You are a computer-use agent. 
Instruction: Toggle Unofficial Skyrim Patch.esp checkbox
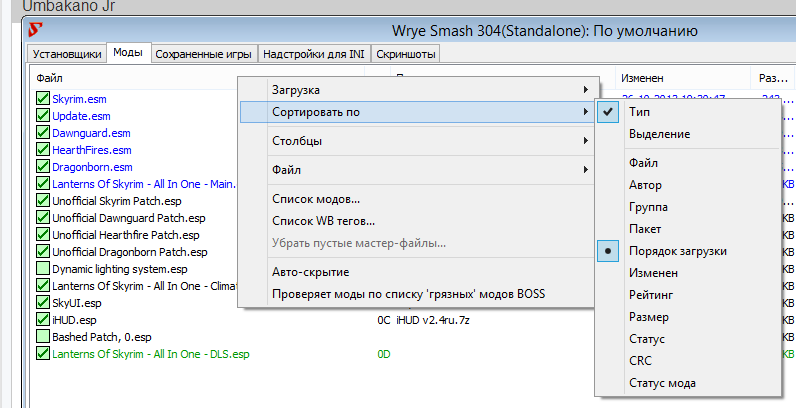pos(43,200)
